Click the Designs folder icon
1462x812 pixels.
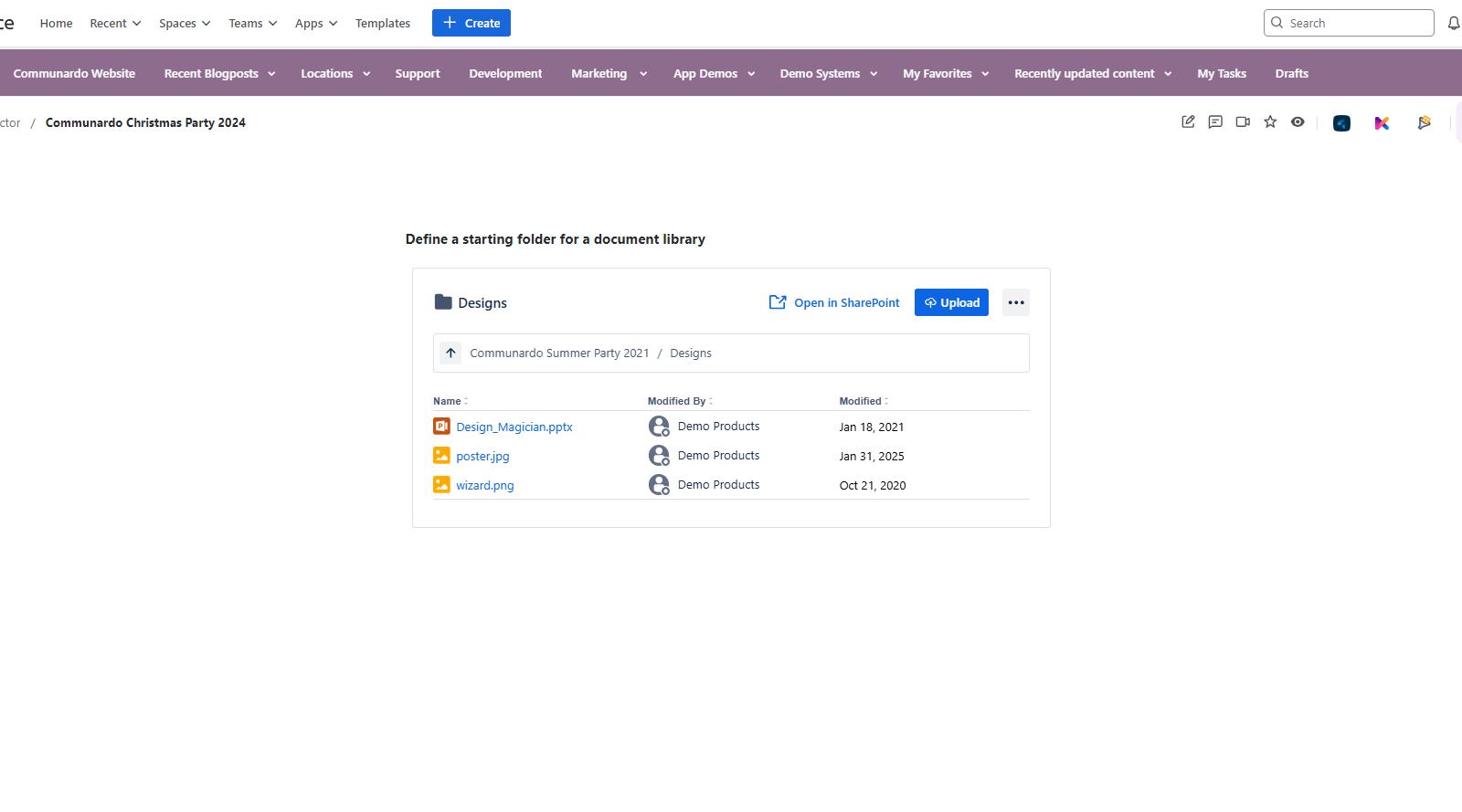pyautogui.click(x=443, y=302)
